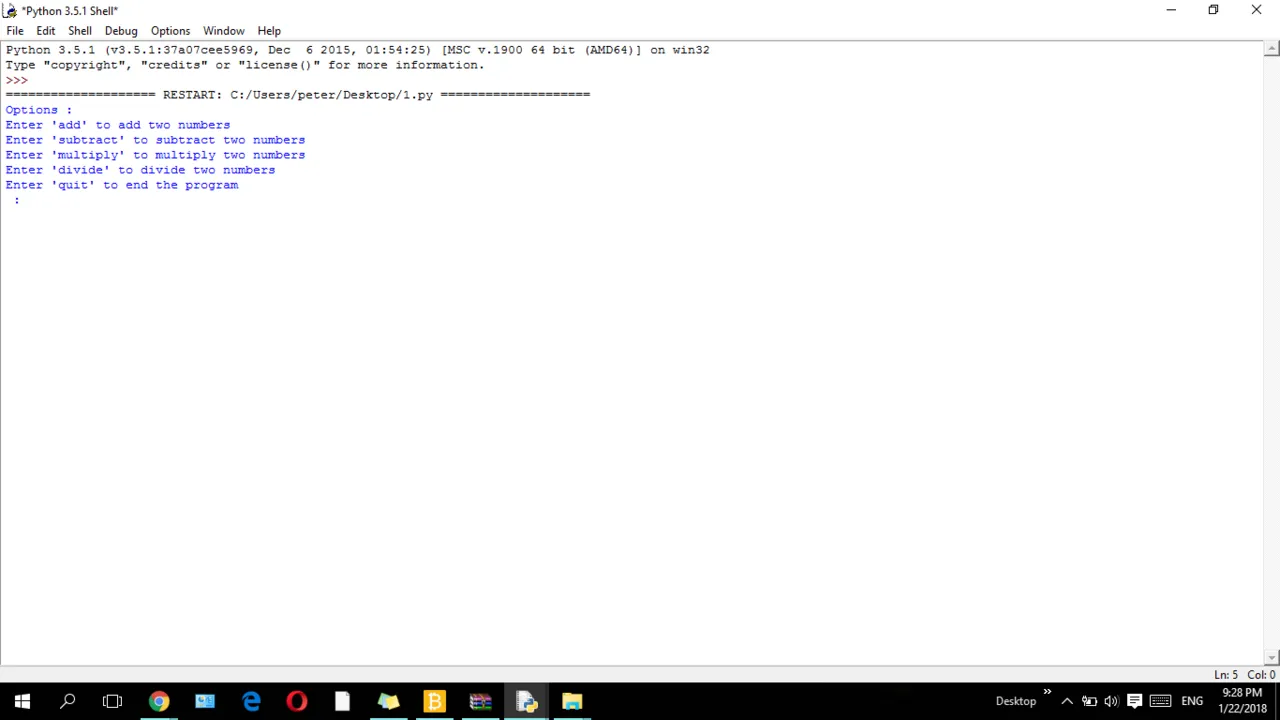The image size is (1280, 720).
Task: Click the '>>>' prompt text
Action: point(17,80)
